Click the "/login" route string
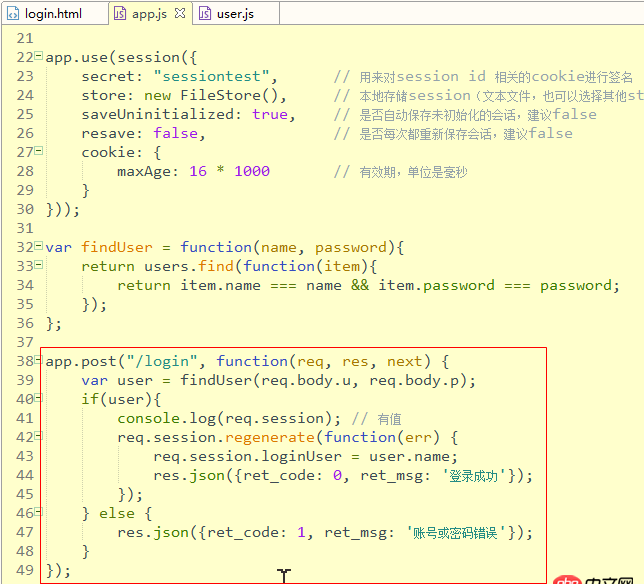This screenshot has width=644, height=584. coord(162,361)
